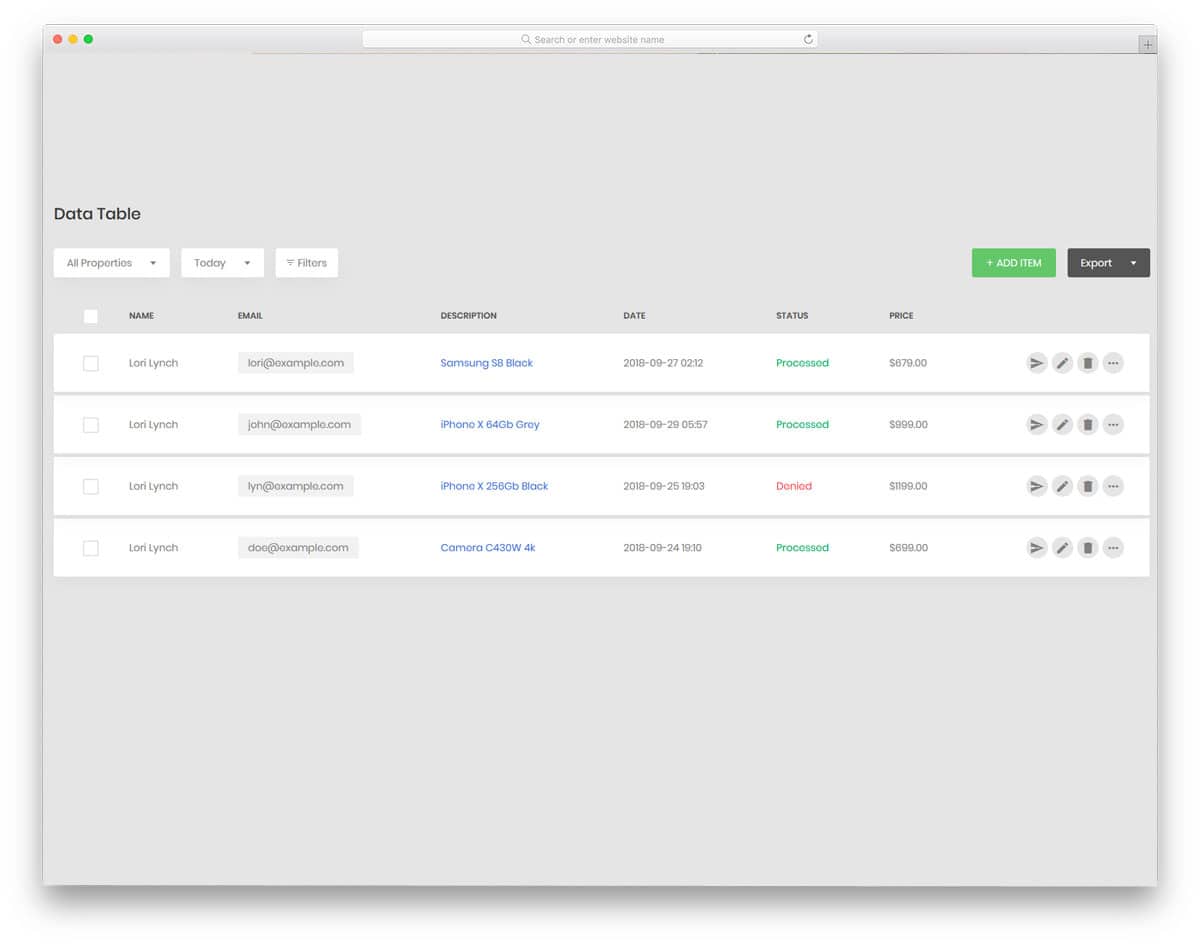Delete the Camera C430W 4k row
This screenshot has height=946, width=1200.
[1088, 548]
